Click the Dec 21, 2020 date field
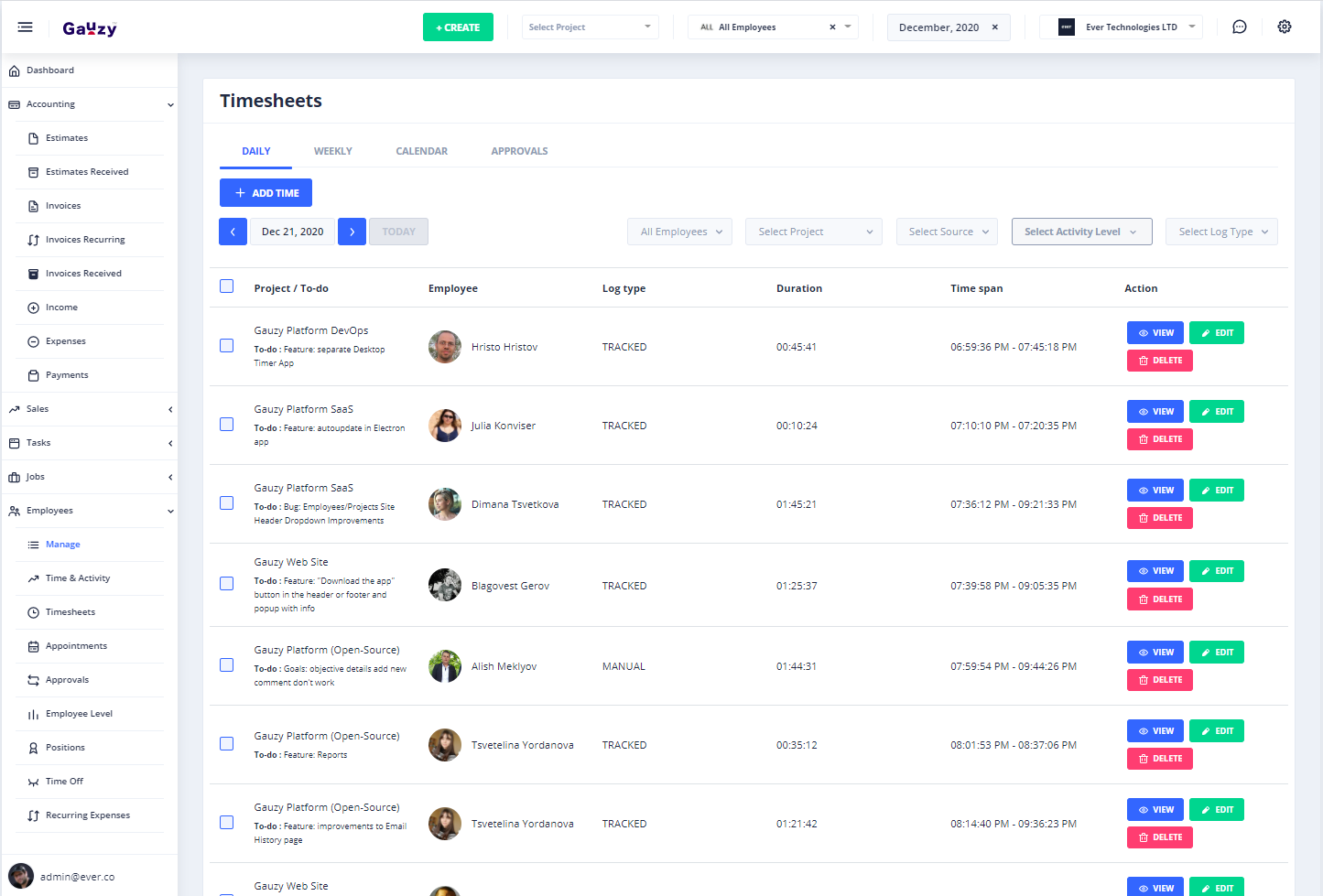This screenshot has width=1323, height=896. (x=292, y=232)
